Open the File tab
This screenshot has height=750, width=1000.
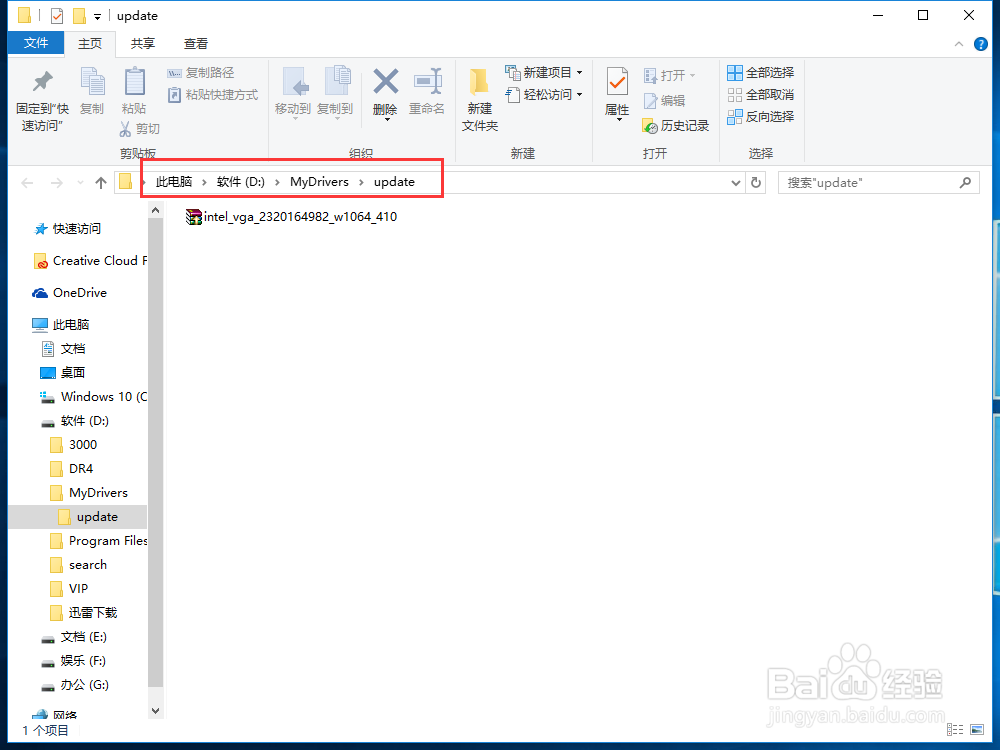point(36,43)
